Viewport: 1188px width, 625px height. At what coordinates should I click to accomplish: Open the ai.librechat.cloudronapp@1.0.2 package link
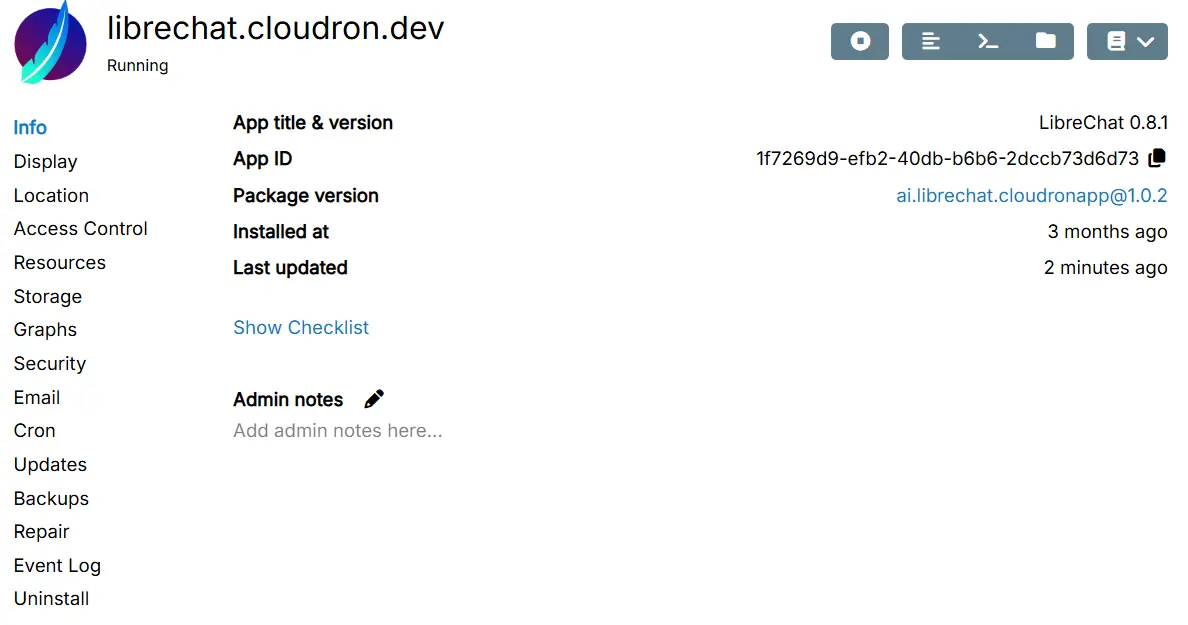1031,195
